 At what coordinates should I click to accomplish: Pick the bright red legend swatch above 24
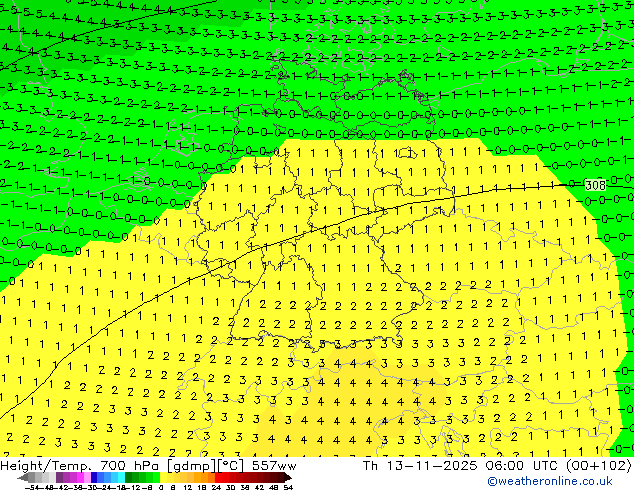click(x=218, y=478)
